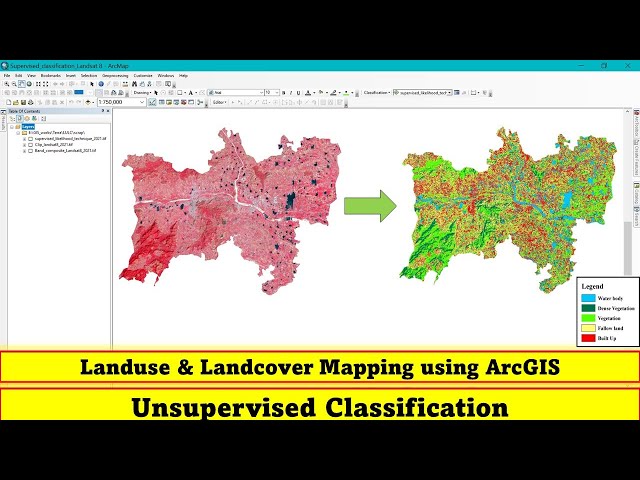
Task: Toggle List By Source view in contents
Action: [x=19, y=118]
